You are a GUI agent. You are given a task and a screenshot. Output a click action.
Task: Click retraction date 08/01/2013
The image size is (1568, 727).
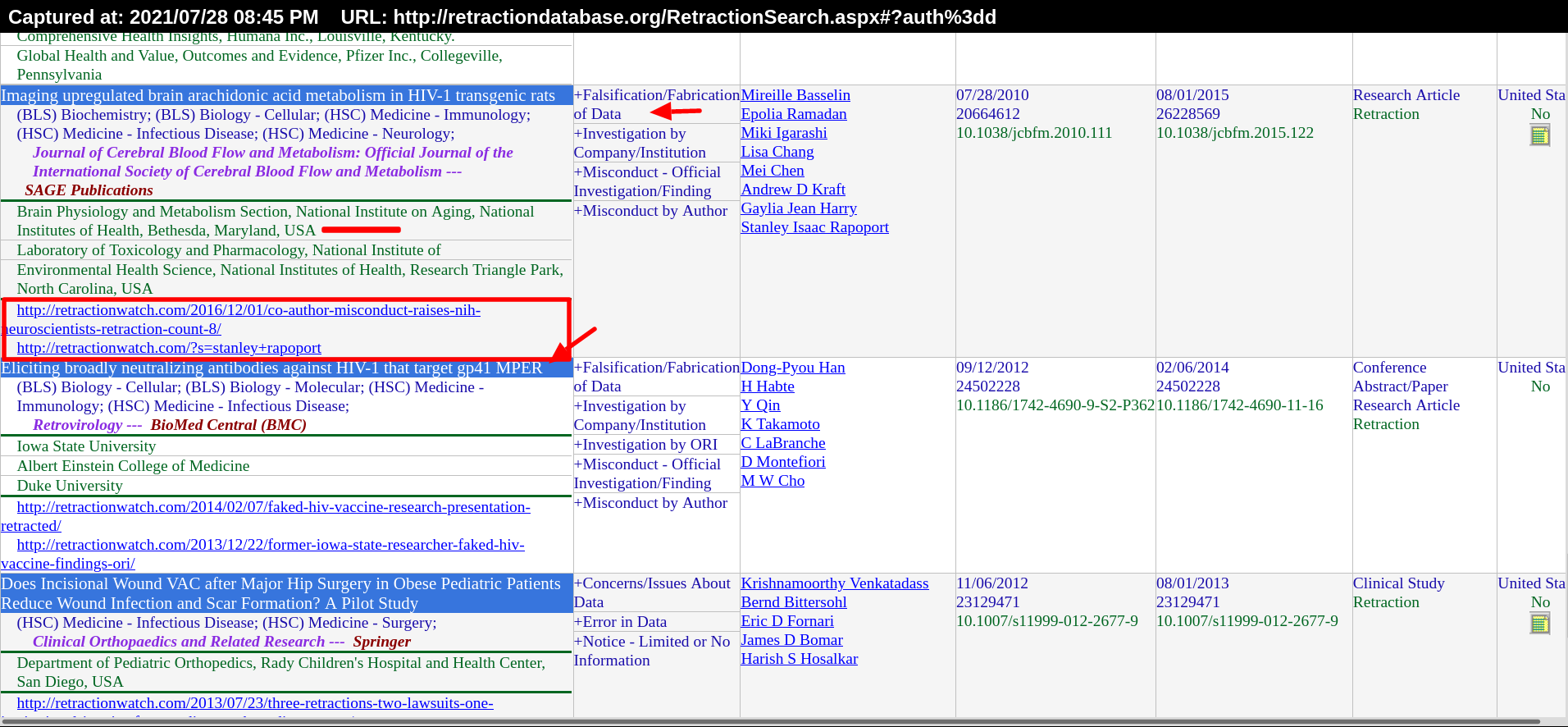[1192, 583]
